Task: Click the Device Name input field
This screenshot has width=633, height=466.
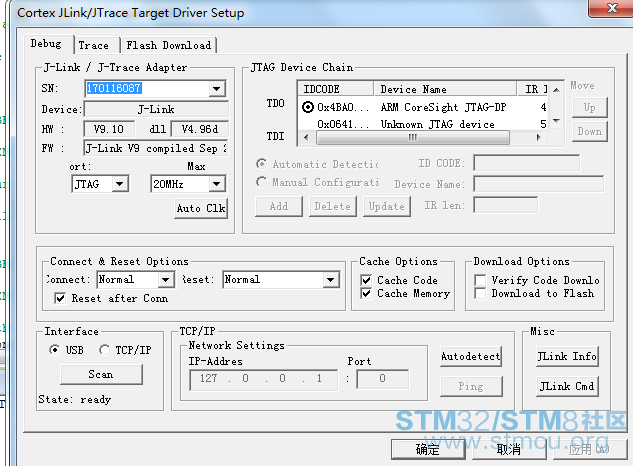Action: [539, 184]
